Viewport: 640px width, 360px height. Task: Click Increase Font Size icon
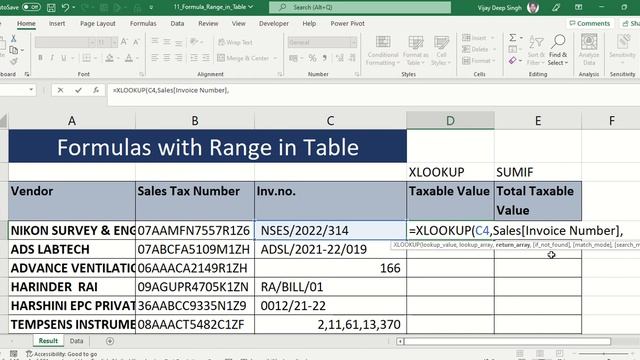coord(124,42)
